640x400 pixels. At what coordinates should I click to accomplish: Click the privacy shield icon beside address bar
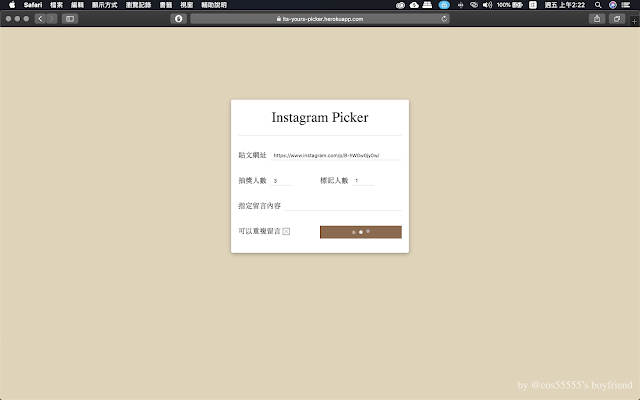178,19
